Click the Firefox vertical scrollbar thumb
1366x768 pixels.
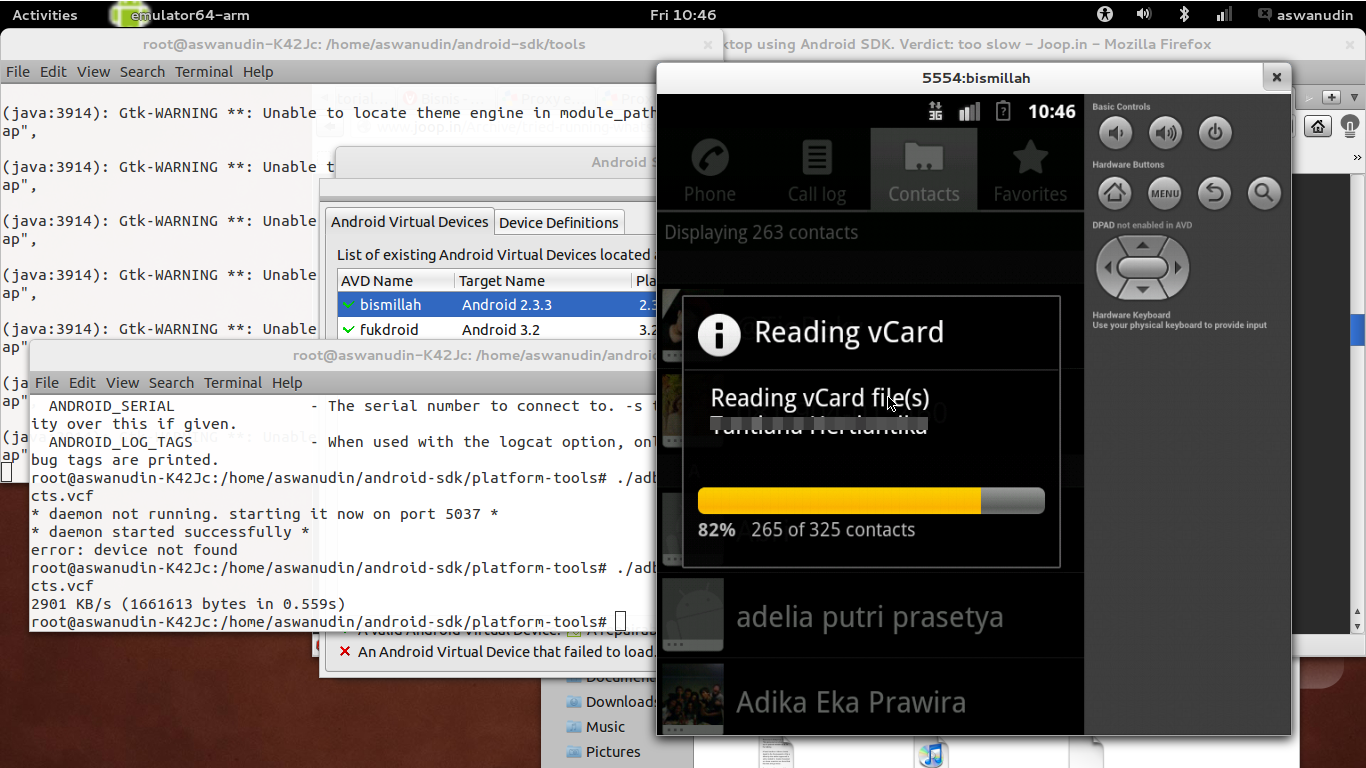pyautogui.click(x=1358, y=330)
